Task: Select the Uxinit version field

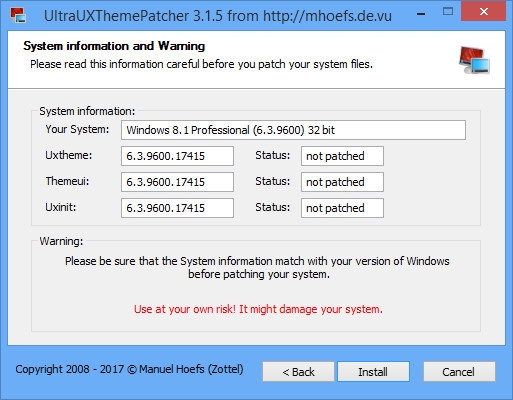Action: [177, 208]
